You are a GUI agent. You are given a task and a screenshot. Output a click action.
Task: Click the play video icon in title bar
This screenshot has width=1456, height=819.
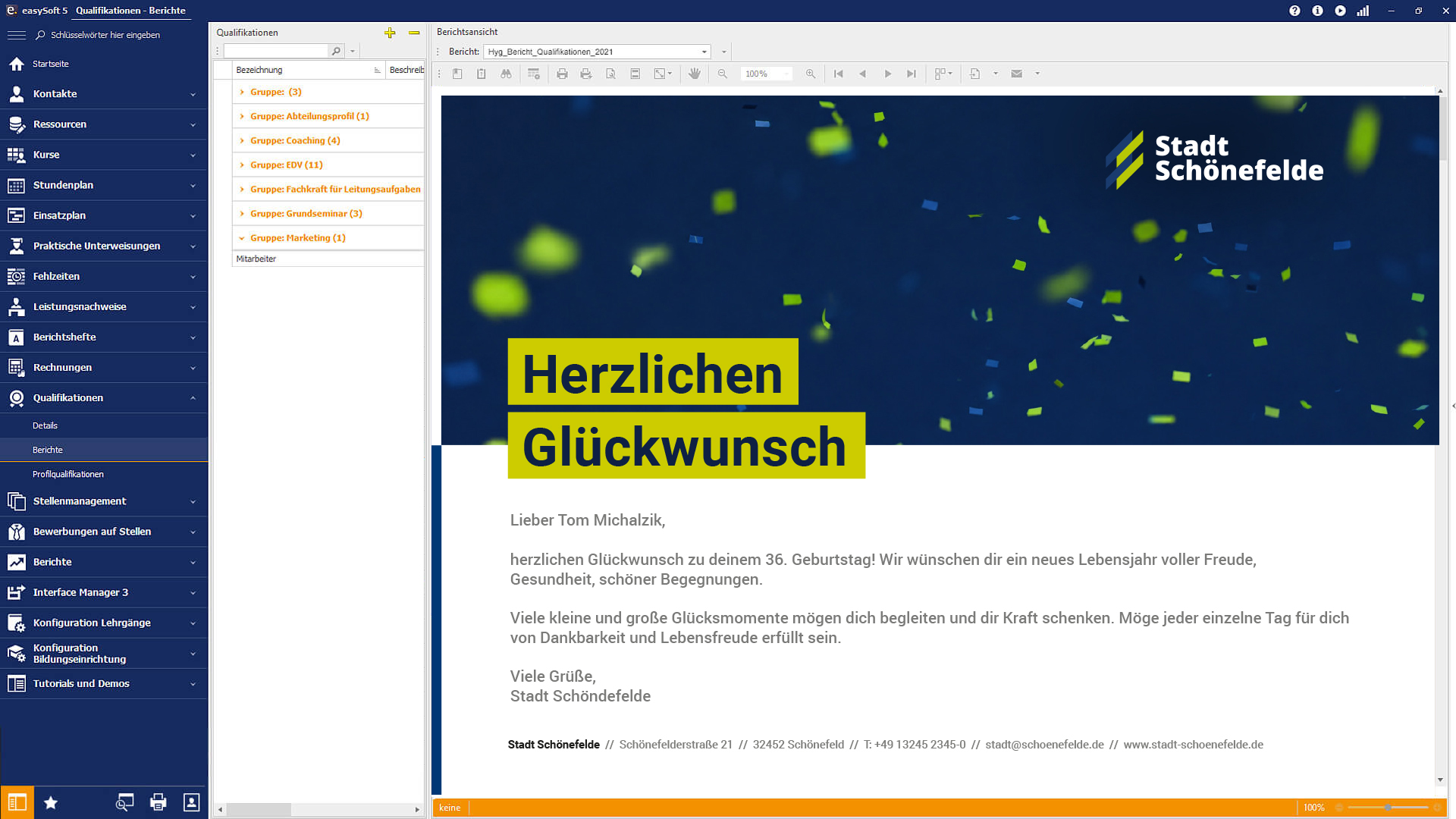pyautogui.click(x=1341, y=11)
